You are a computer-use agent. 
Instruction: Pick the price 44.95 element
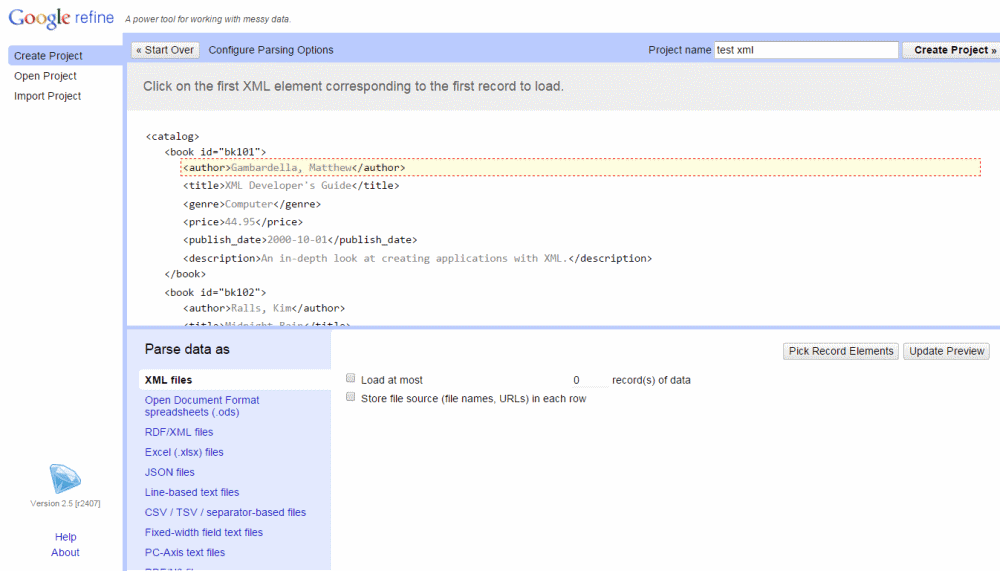point(243,222)
